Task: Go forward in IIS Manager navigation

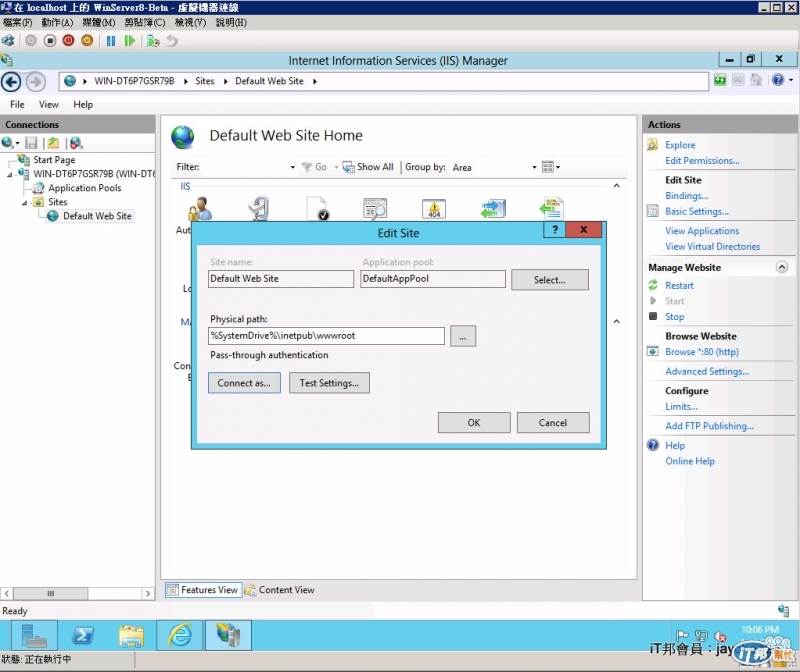Action: click(x=36, y=82)
